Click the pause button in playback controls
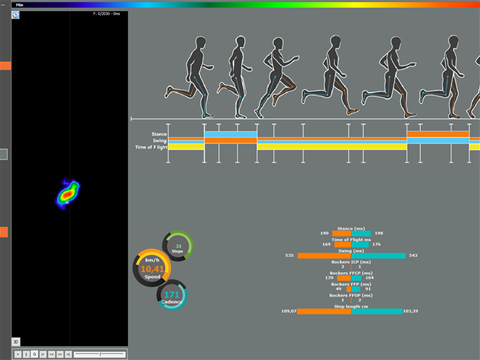The image size is (480, 360). pos(26,354)
